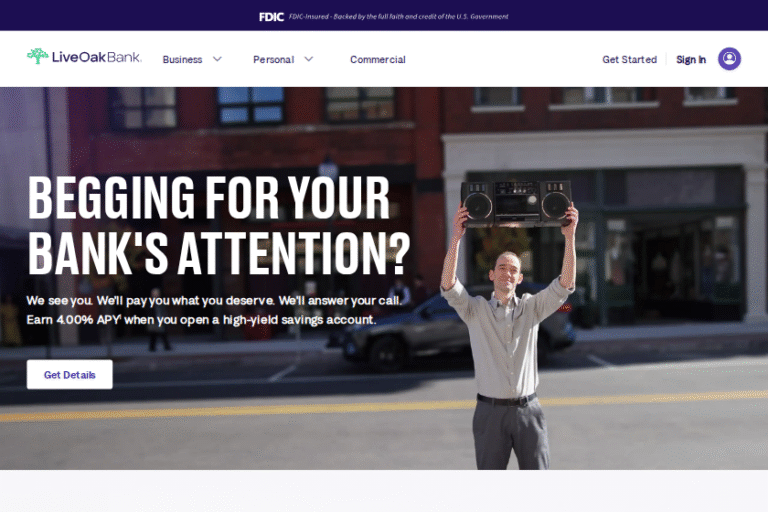
Task: Click the Sign In link
Action: point(691,59)
